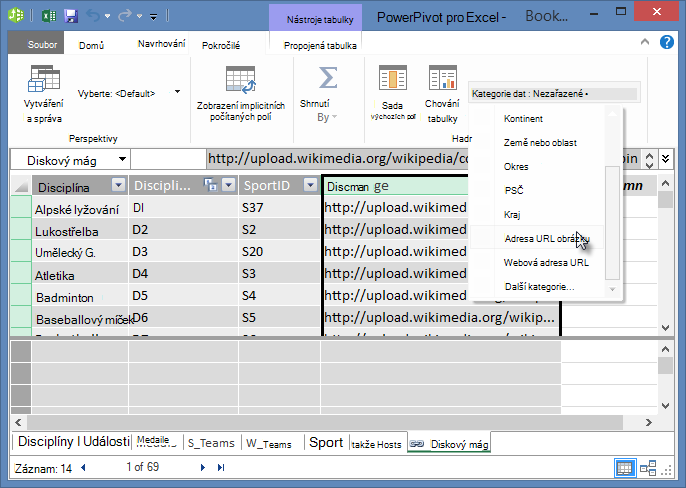686x488 pixels.
Task: Select the Discman ge column header
Action: tap(396, 186)
